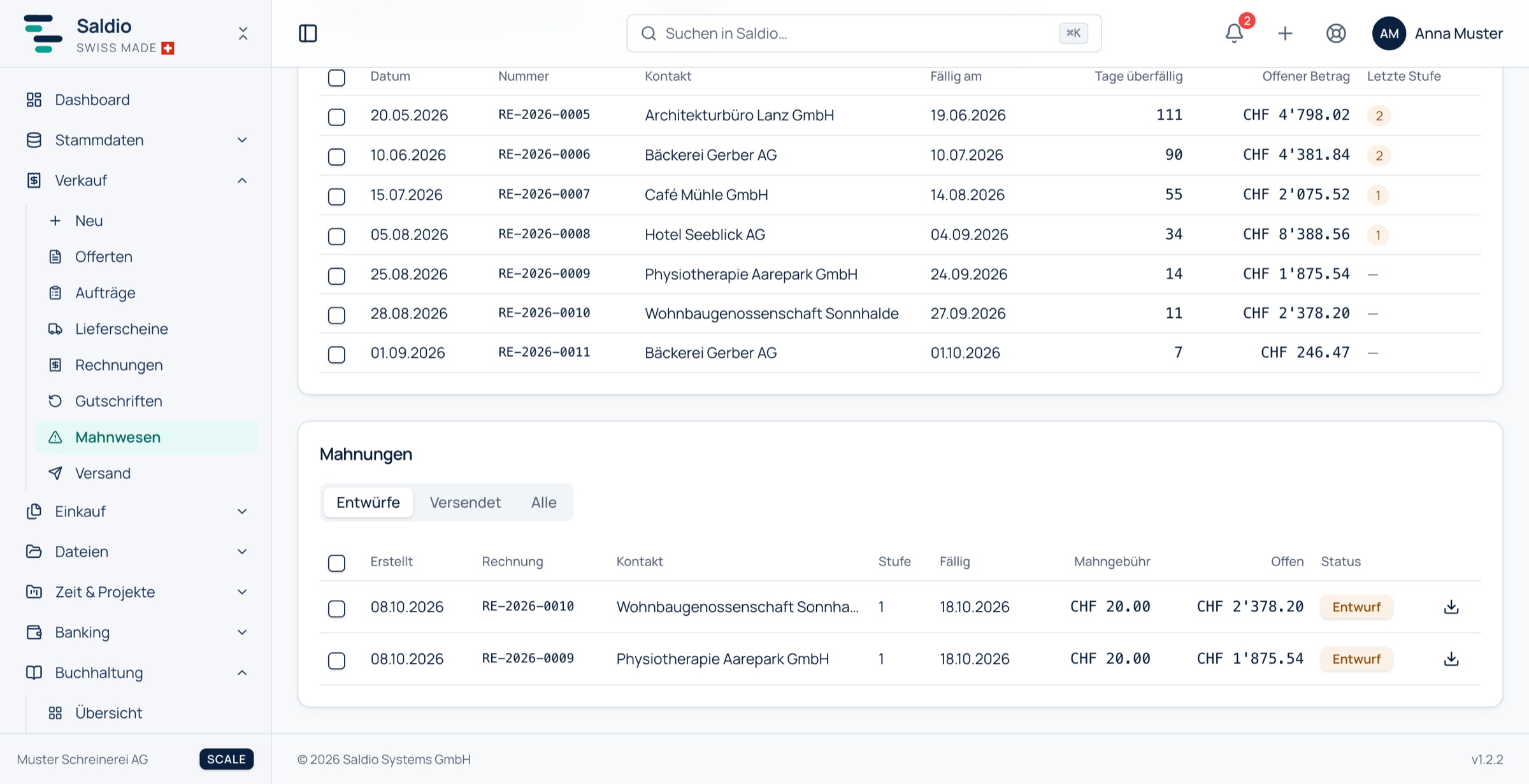This screenshot has height=784, width=1529.
Task: Click the Versand paper plane icon
Action: click(x=55, y=473)
